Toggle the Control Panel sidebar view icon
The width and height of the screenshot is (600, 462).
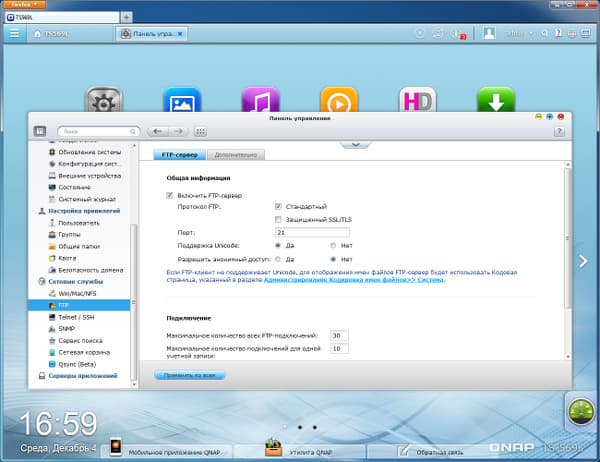point(40,131)
